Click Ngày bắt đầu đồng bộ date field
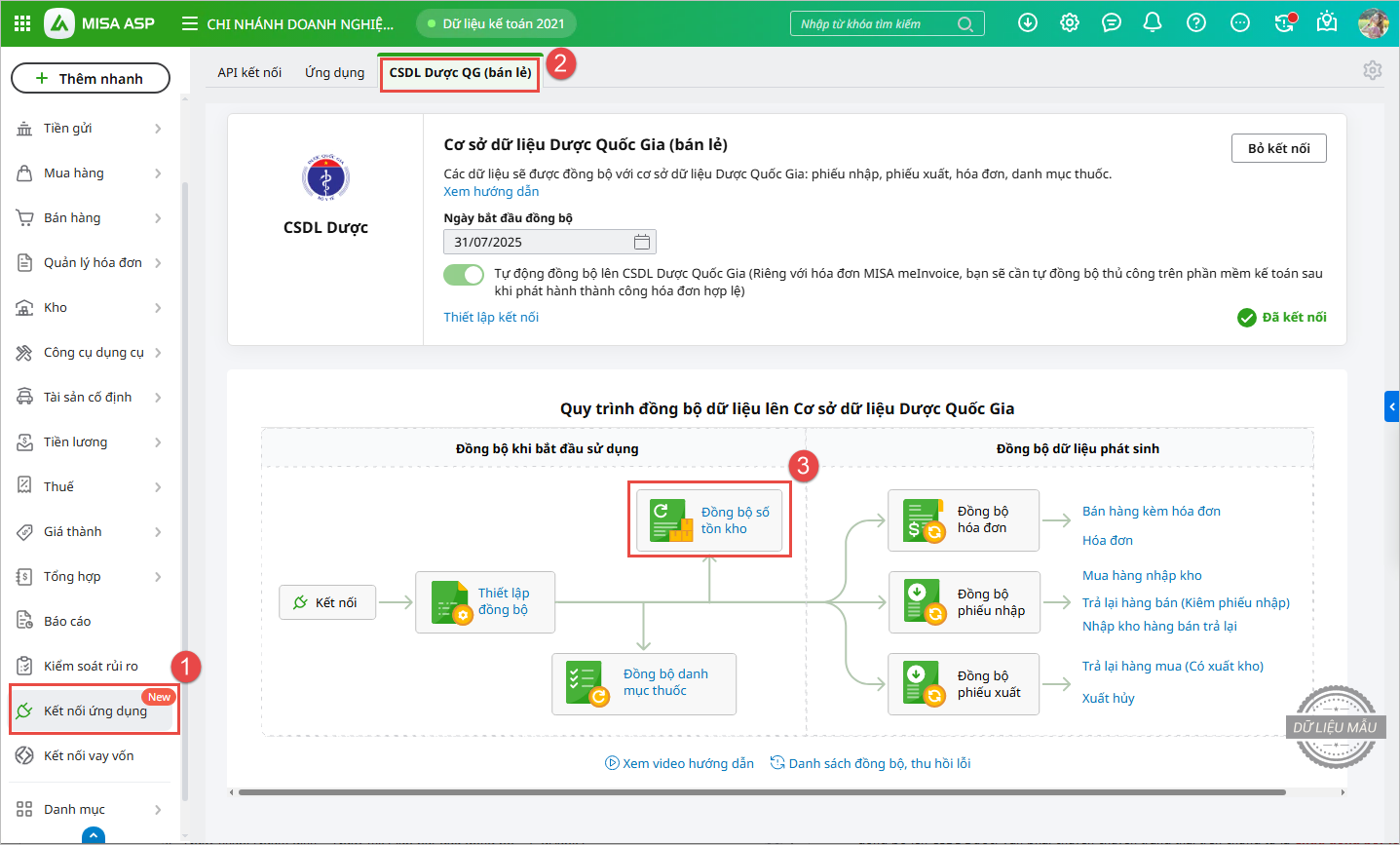1400x845 pixels. pos(549,242)
